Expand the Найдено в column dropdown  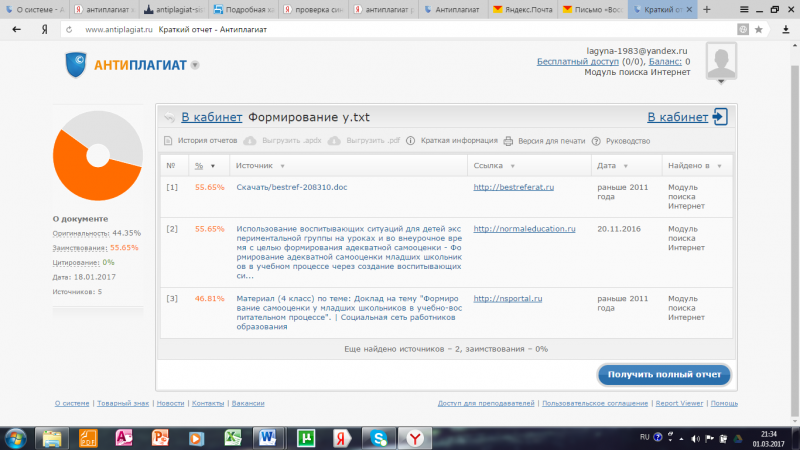[x=719, y=166]
